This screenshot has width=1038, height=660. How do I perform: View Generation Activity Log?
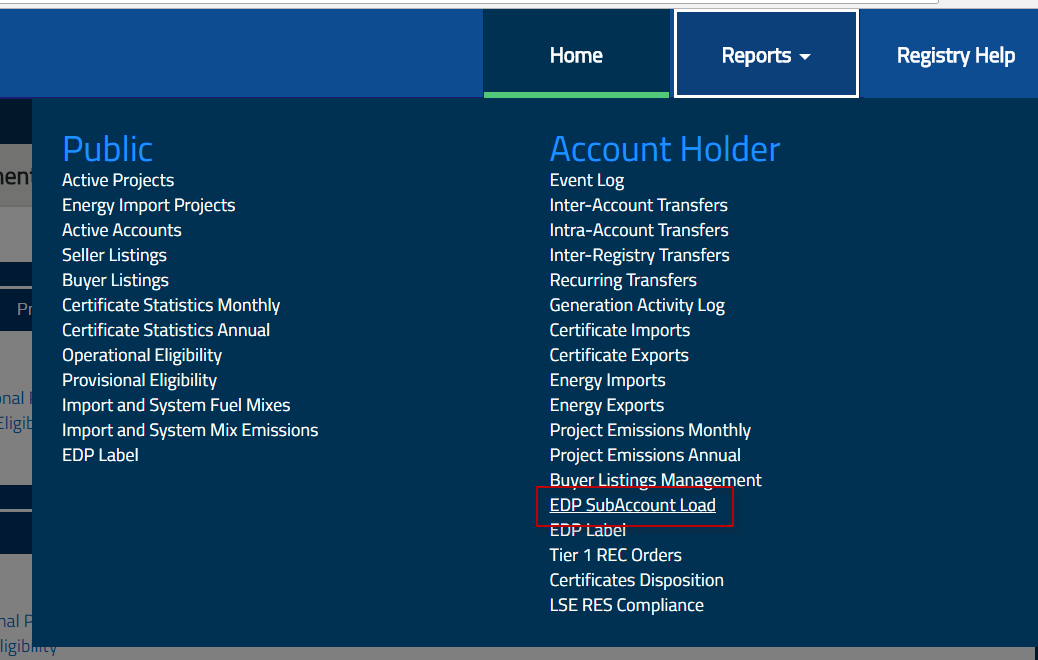click(637, 305)
